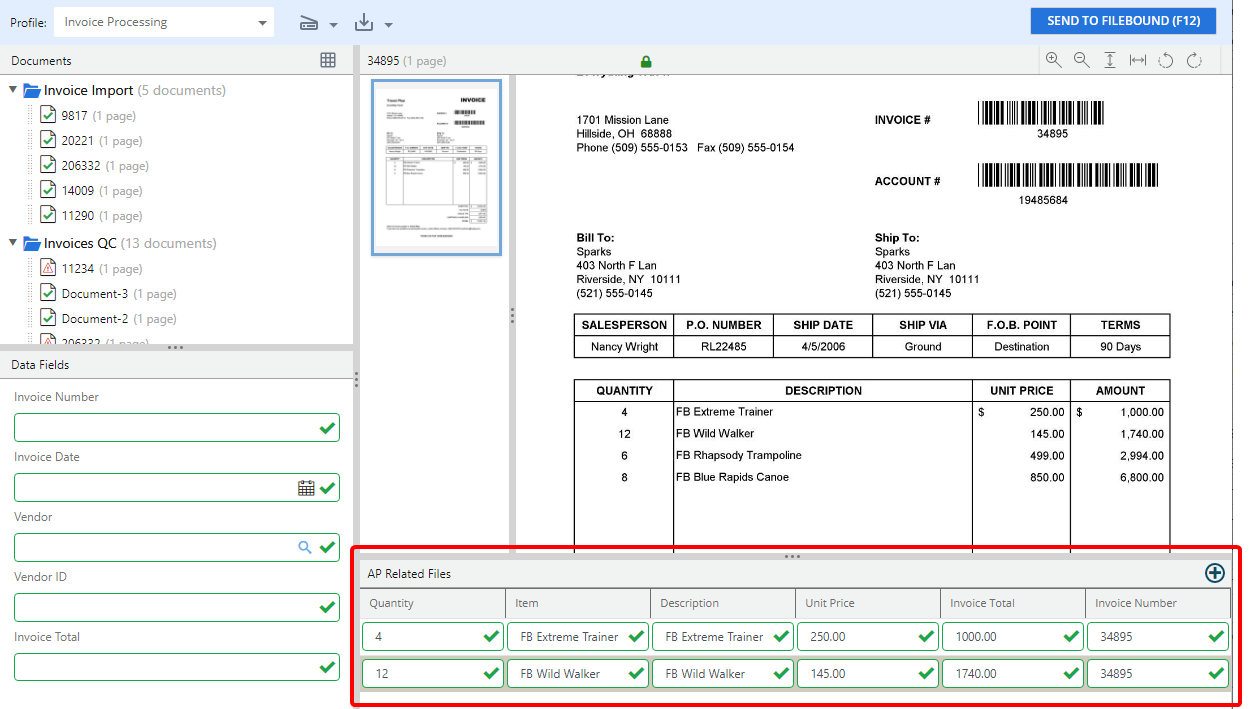
Task: Click the Vendor search magnifier icon
Action: (305, 547)
